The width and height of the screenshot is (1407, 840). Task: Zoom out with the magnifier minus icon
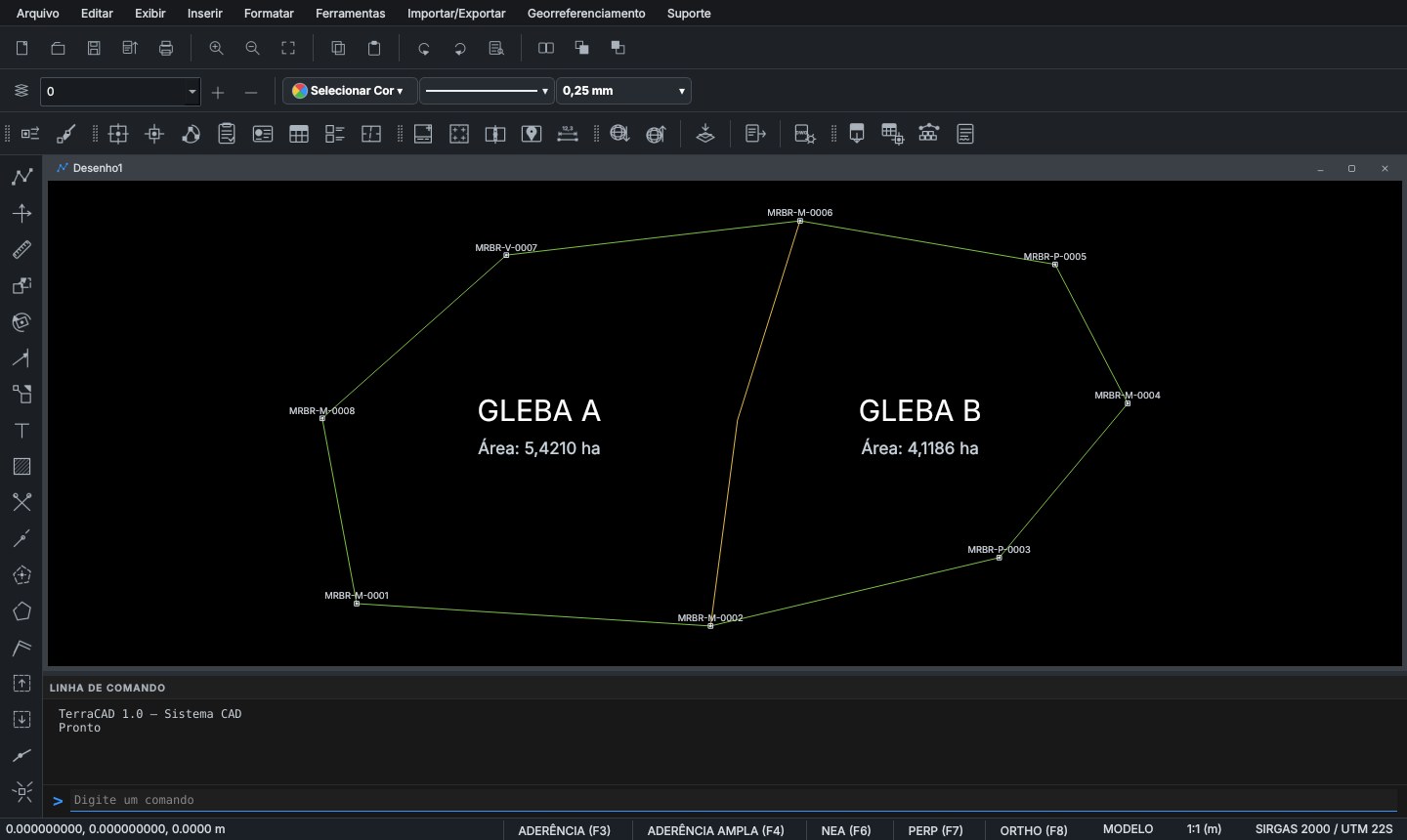[252, 48]
